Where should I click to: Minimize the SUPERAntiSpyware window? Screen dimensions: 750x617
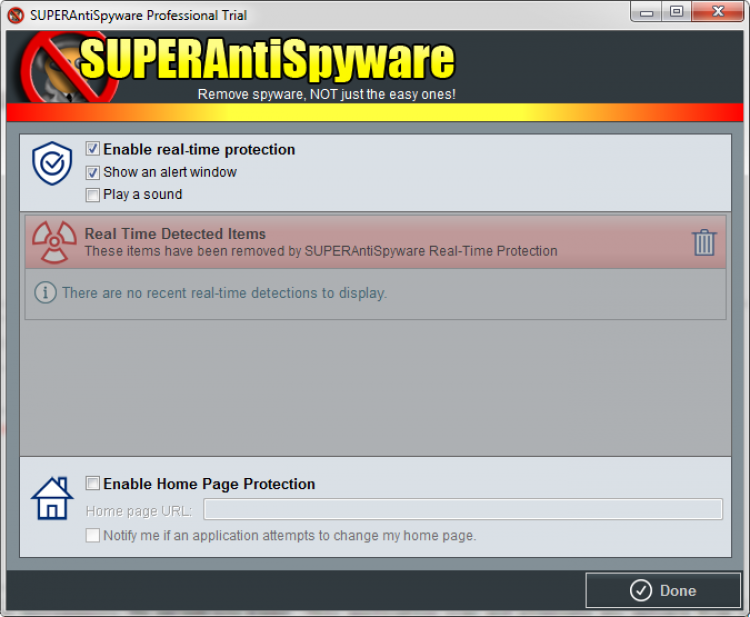646,12
